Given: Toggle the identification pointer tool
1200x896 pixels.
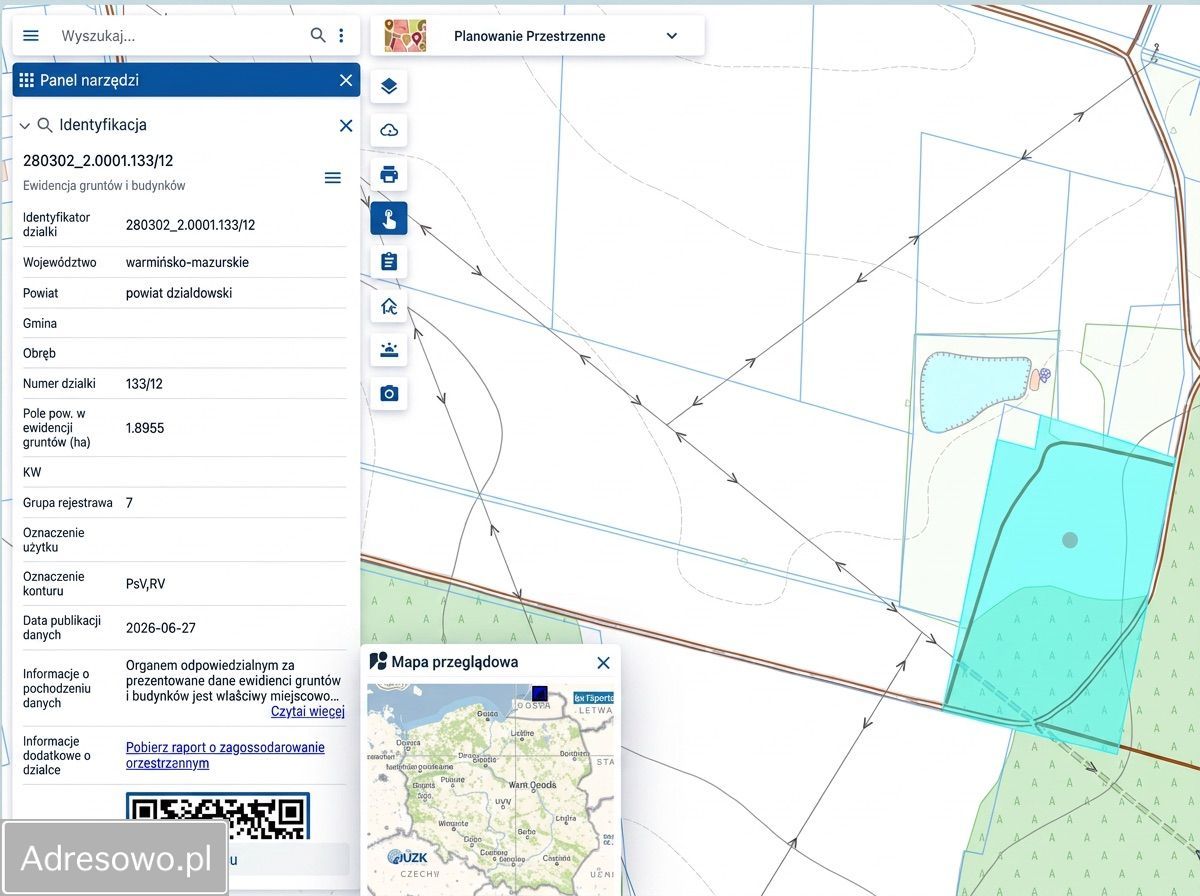Looking at the screenshot, I should pyautogui.click(x=389, y=218).
